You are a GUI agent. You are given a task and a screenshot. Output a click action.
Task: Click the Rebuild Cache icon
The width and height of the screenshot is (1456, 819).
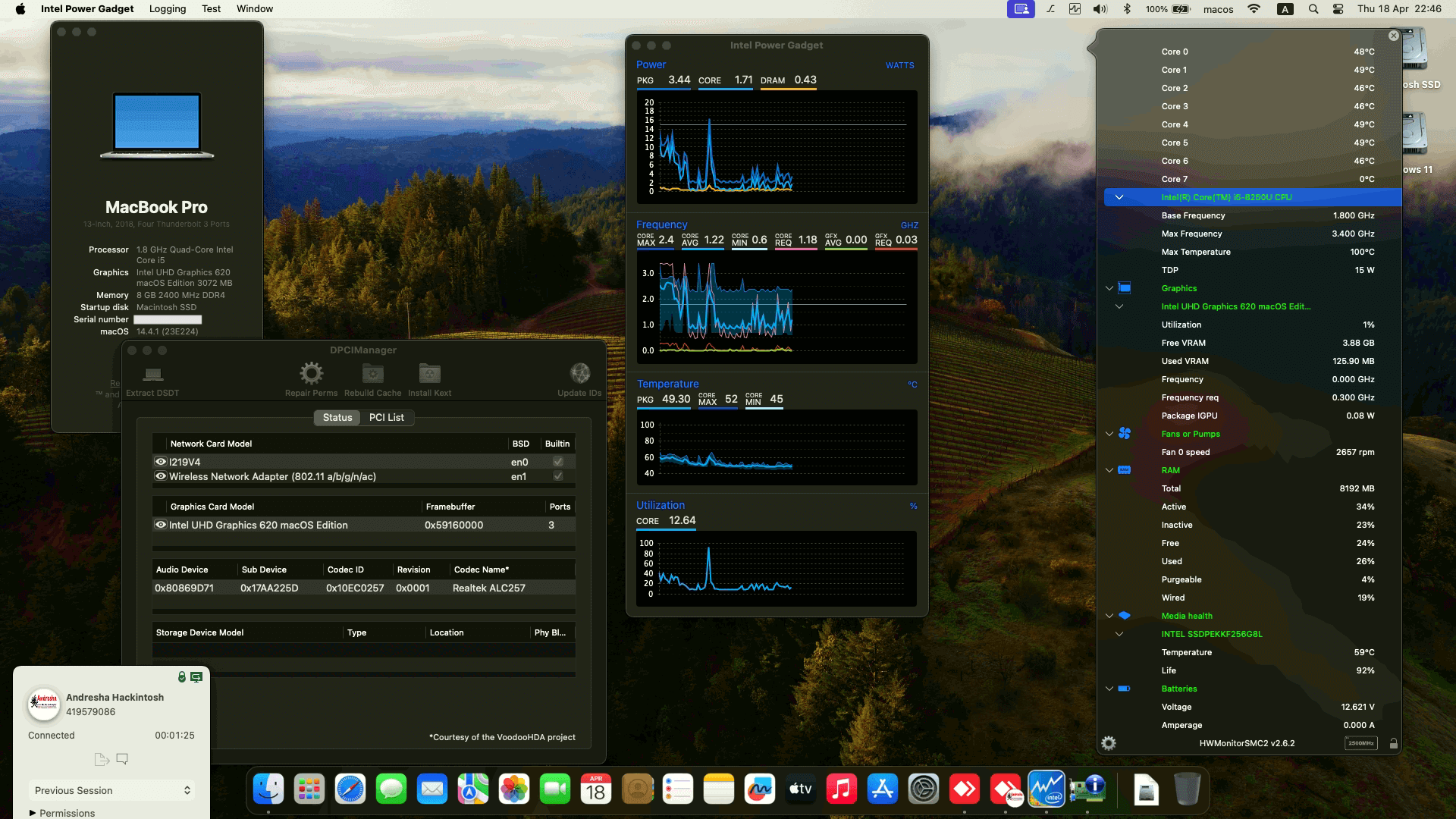(x=372, y=373)
